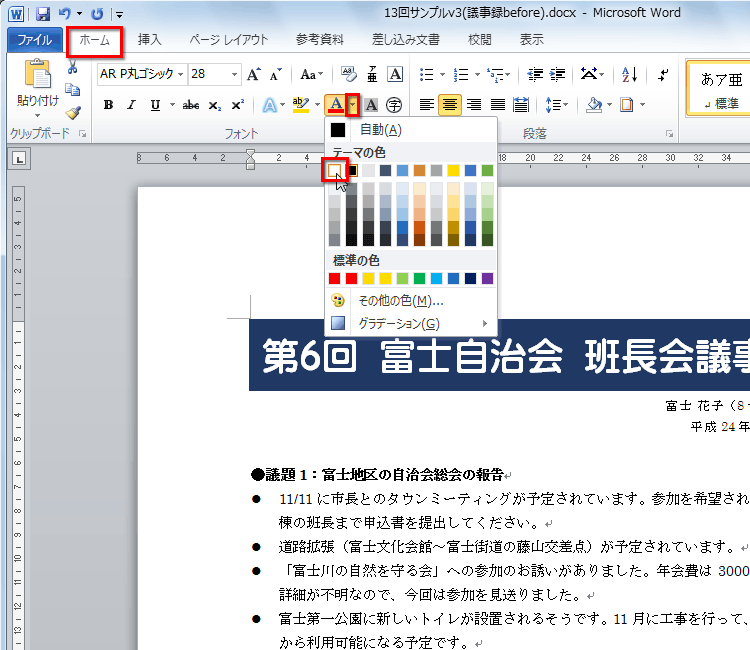Expand the Text Effects dropdown arrow

(x=283, y=105)
